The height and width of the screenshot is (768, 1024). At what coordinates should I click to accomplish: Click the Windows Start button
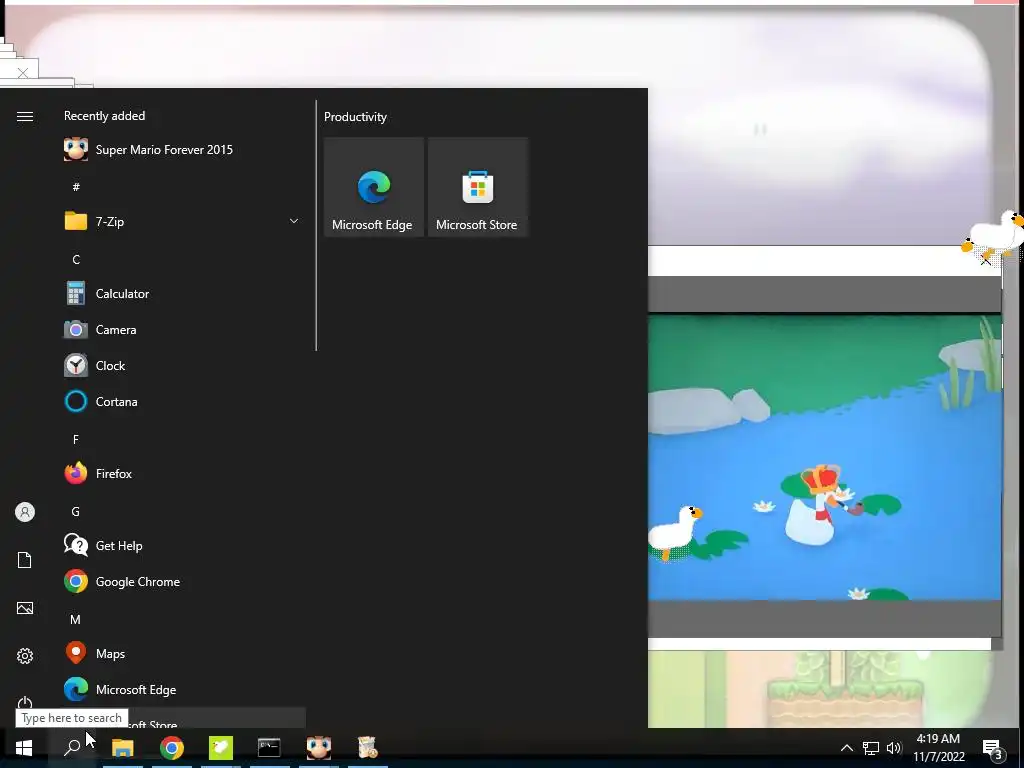(x=24, y=748)
